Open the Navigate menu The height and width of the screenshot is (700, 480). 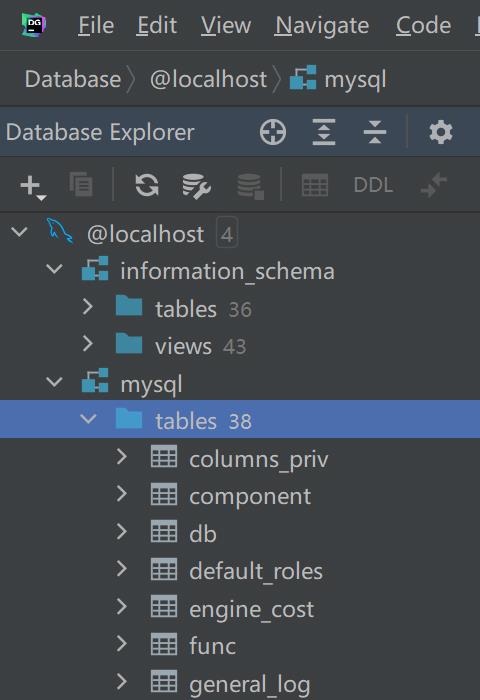(x=322, y=25)
